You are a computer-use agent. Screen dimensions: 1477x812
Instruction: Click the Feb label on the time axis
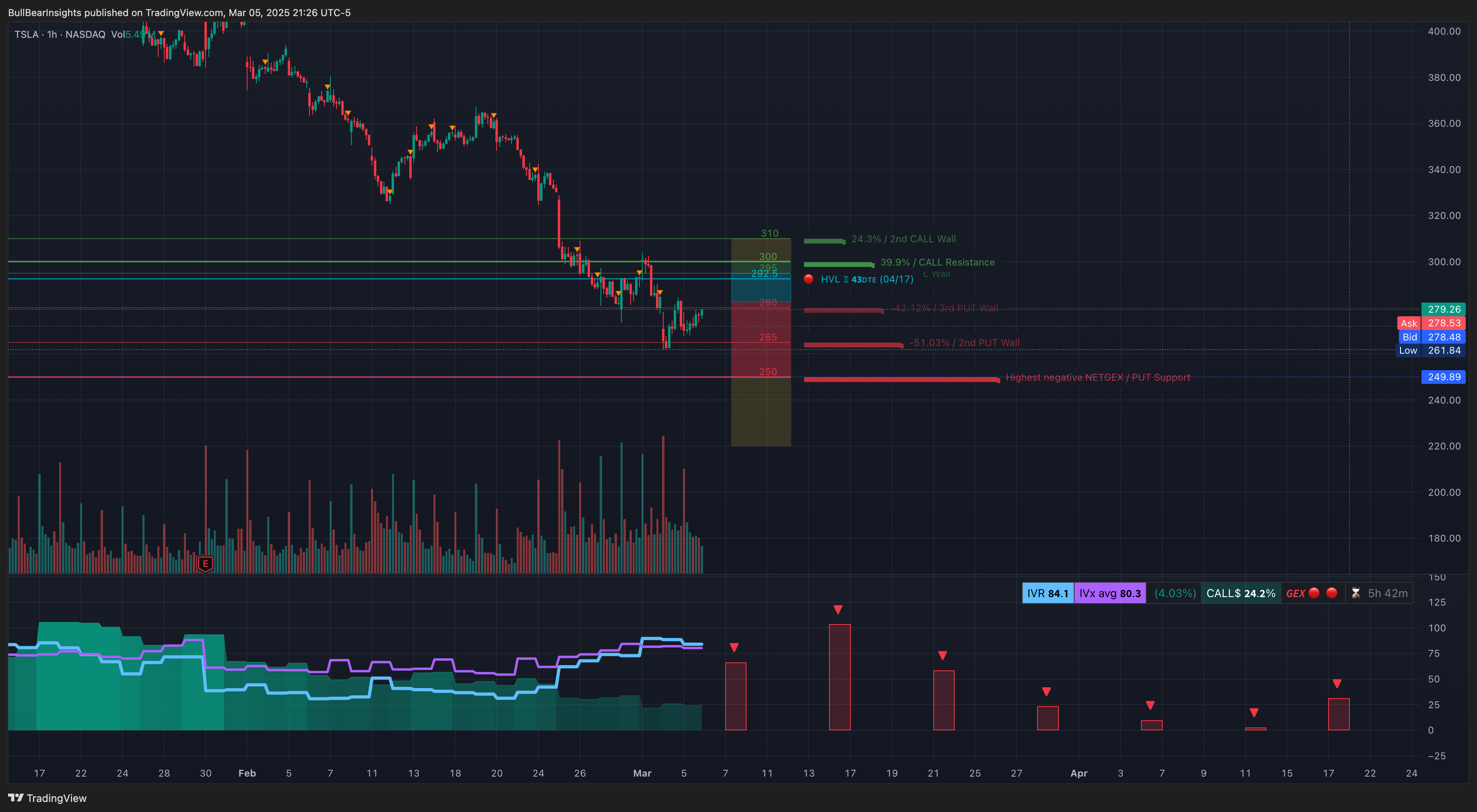pyautogui.click(x=247, y=773)
